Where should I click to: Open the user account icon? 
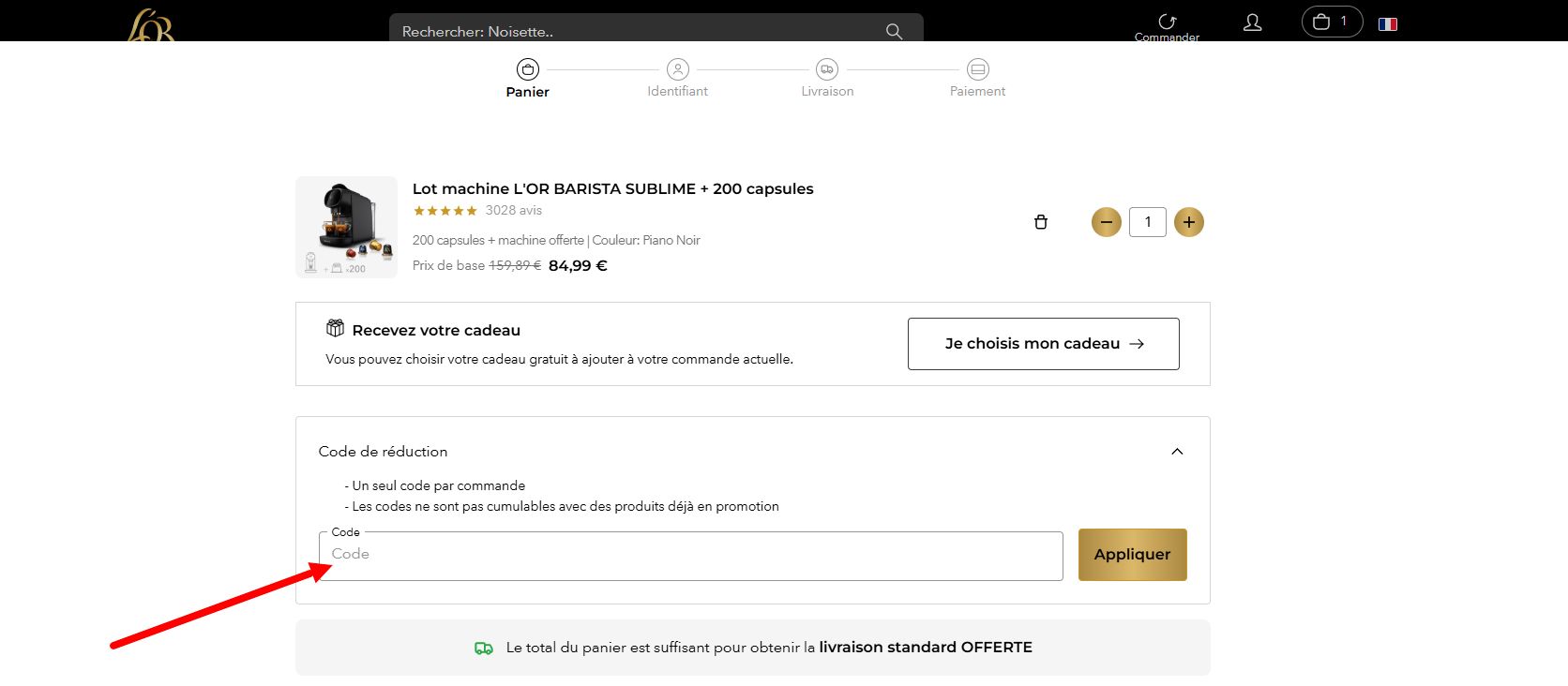click(1252, 22)
